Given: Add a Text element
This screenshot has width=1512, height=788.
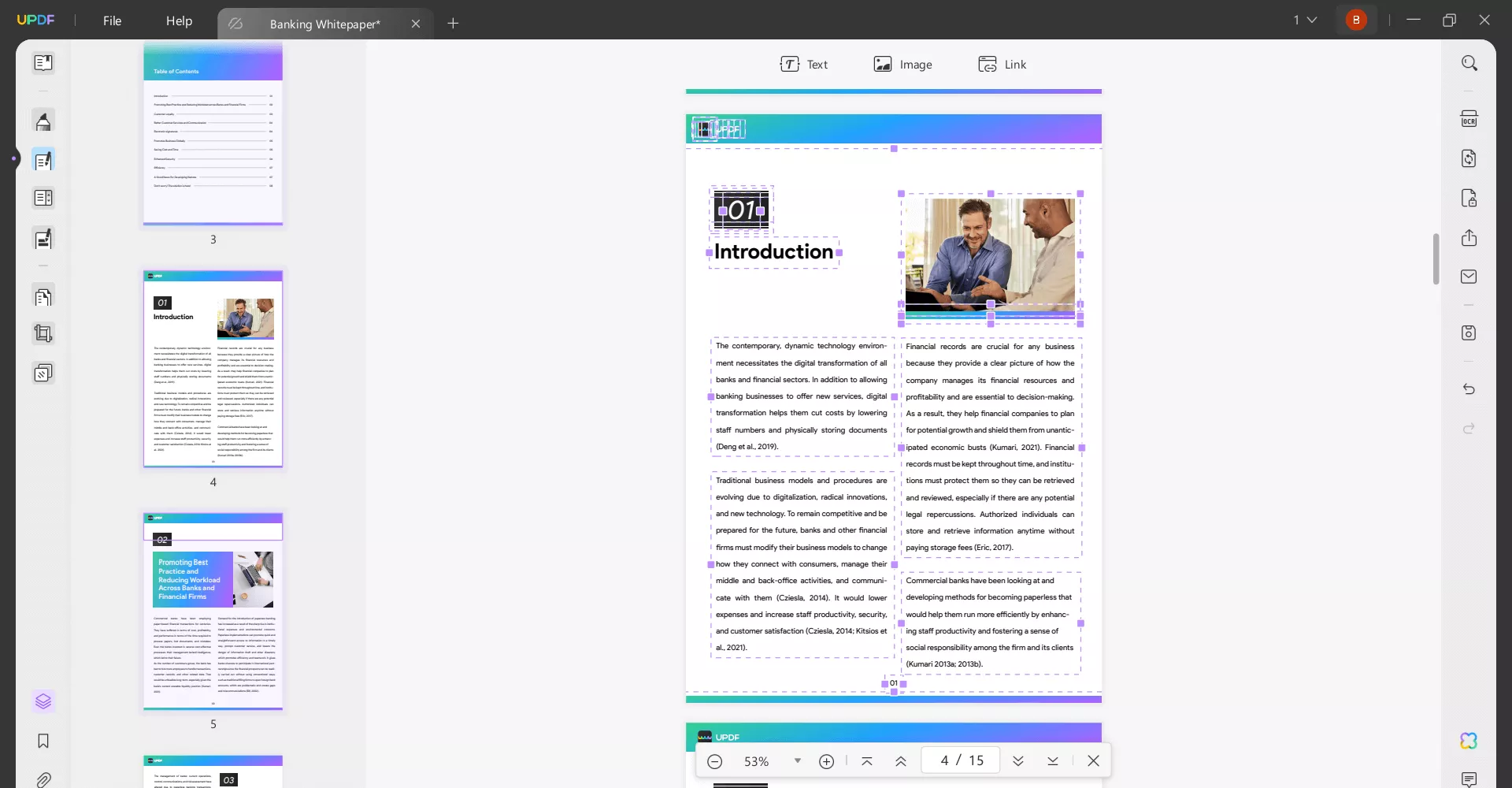Looking at the screenshot, I should pos(804,64).
